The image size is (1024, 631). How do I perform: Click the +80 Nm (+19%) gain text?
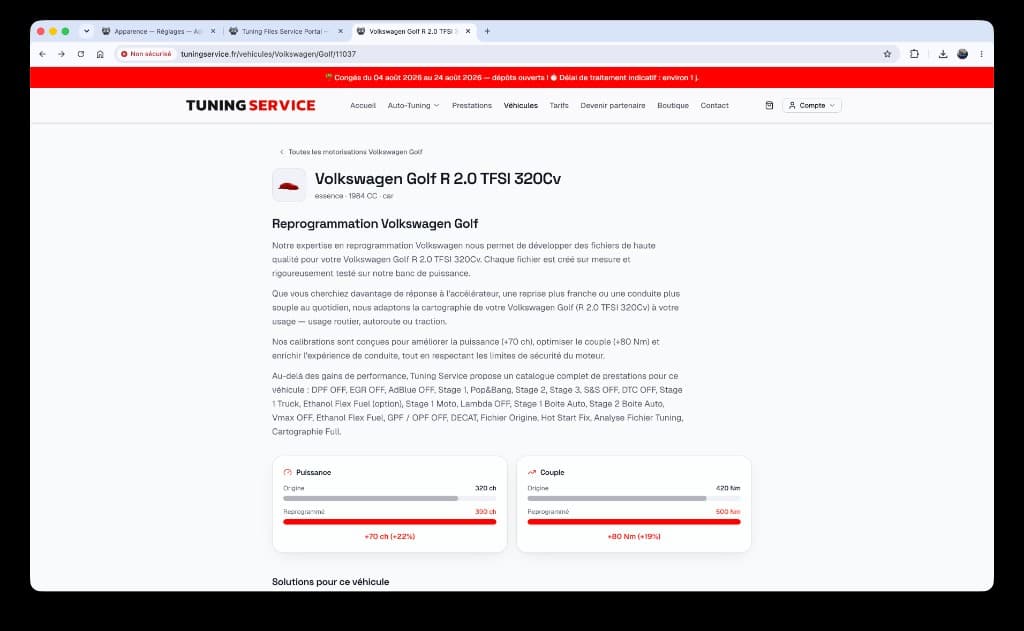point(634,536)
